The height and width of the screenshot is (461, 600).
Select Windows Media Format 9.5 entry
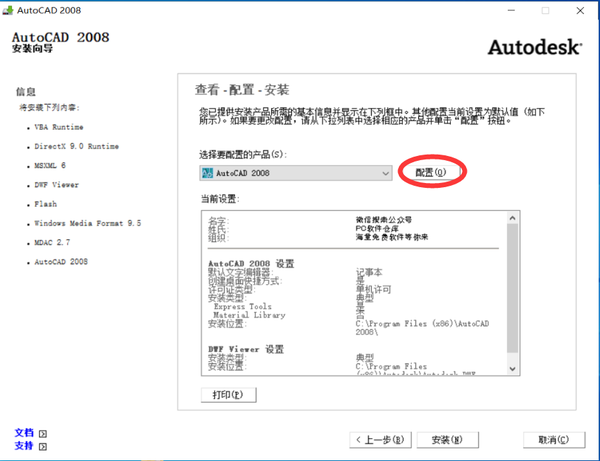tap(88, 223)
